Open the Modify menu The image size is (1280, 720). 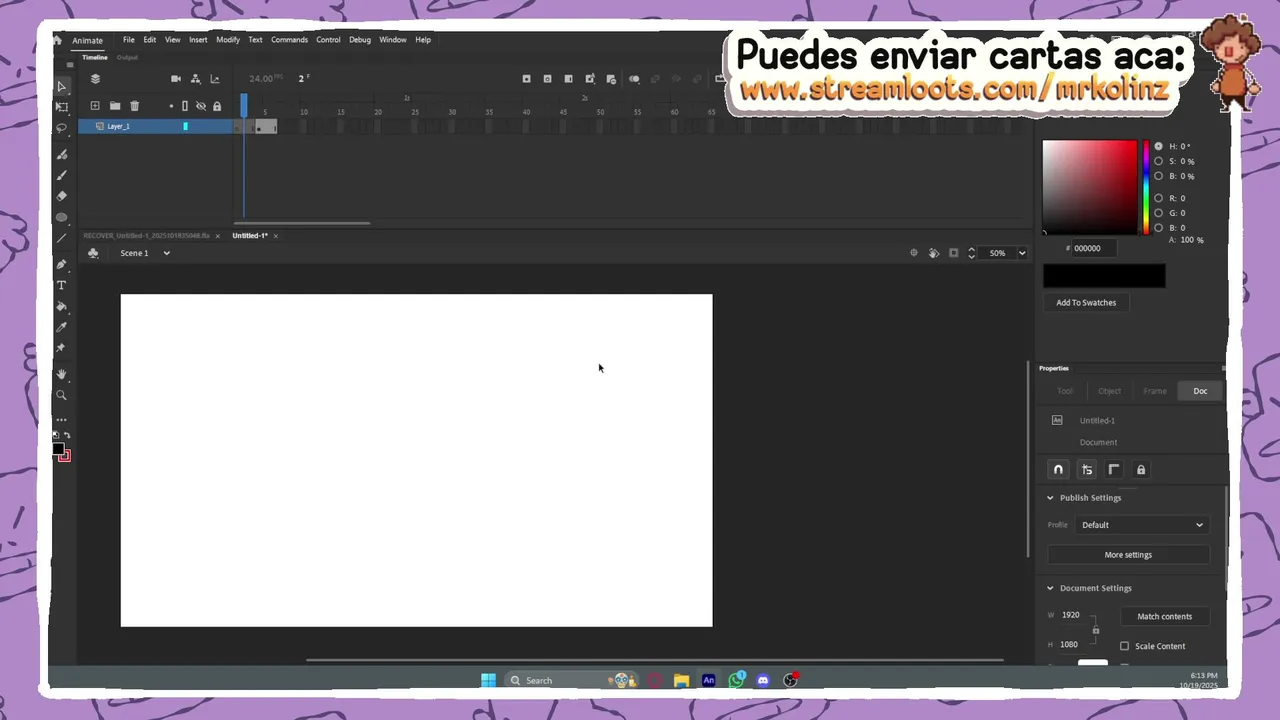[228, 40]
